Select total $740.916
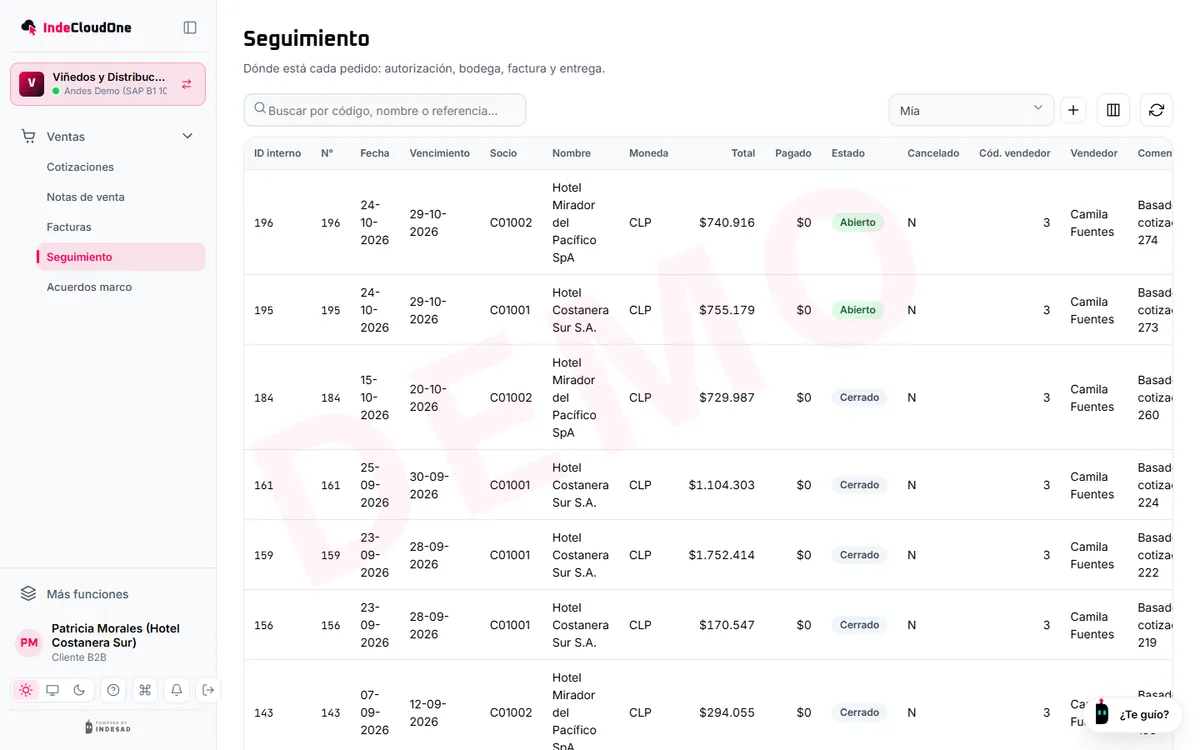The width and height of the screenshot is (1200, 750). (x=727, y=223)
